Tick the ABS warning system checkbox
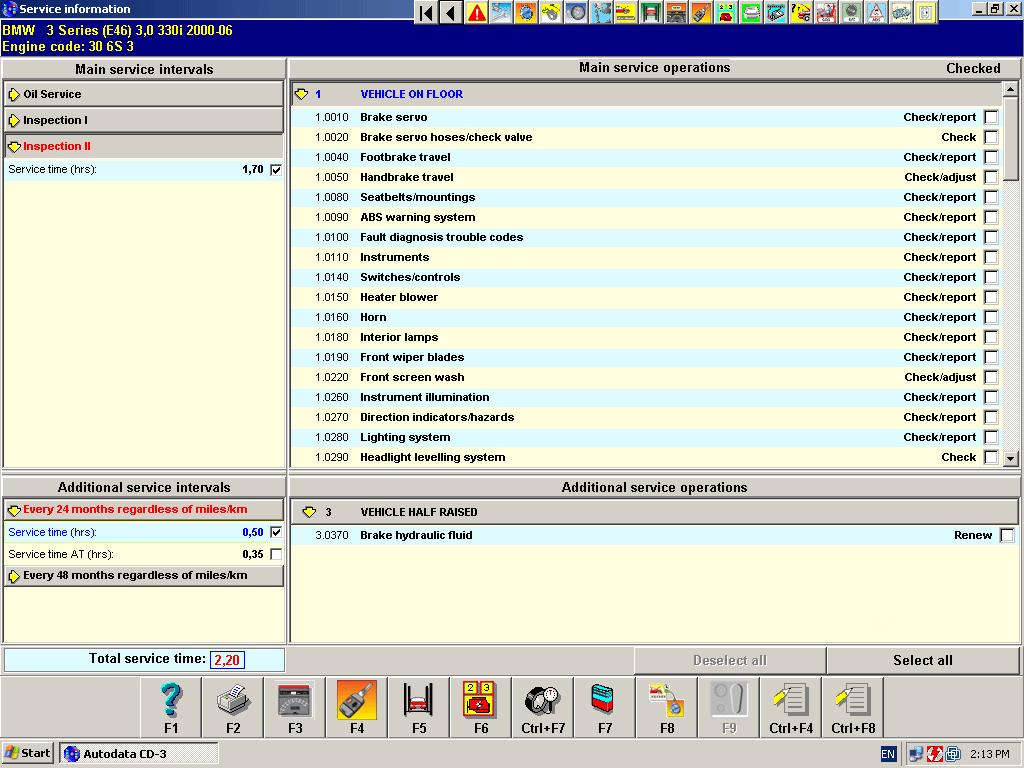1024x768 pixels. tap(991, 217)
